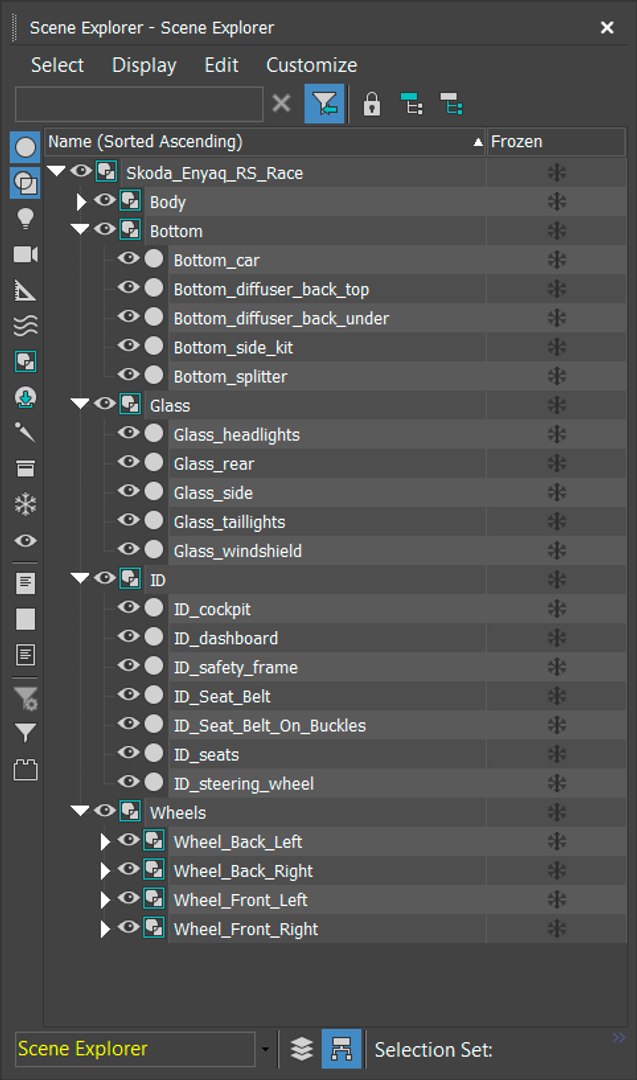Select Glass_headlights object row
This screenshot has height=1080, width=637.
236,435
